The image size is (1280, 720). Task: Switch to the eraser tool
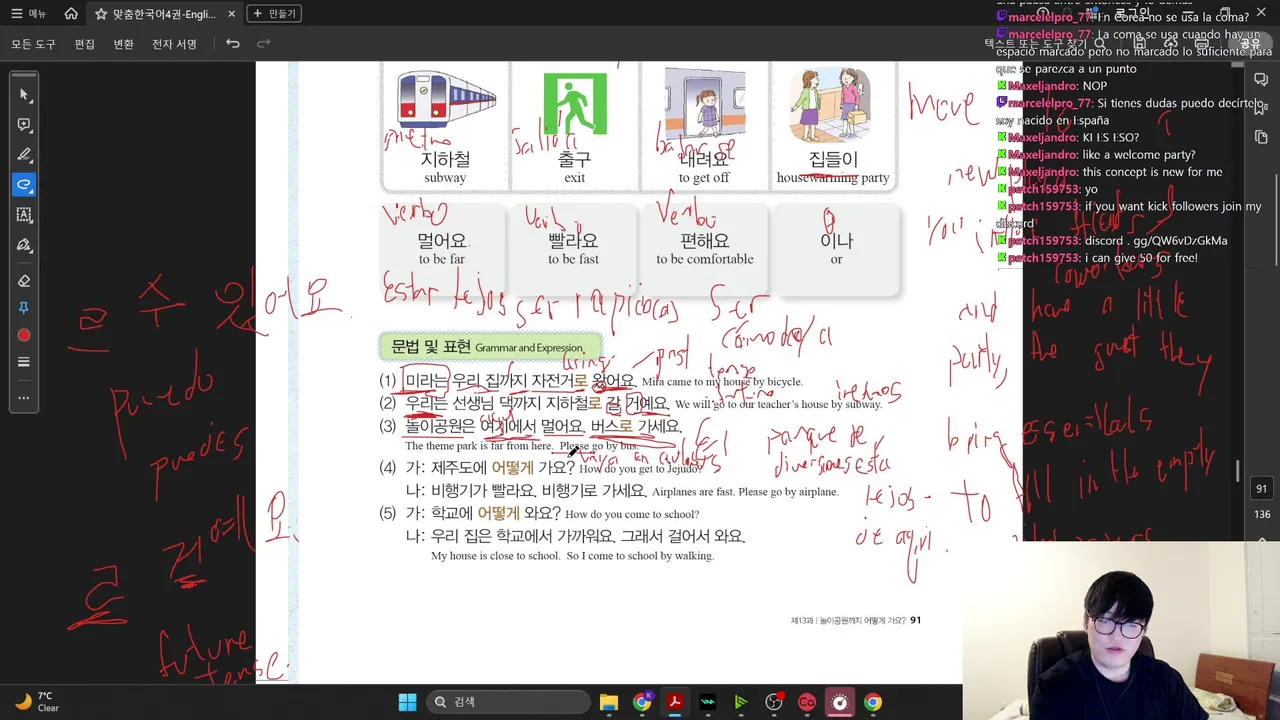[24, 281]
